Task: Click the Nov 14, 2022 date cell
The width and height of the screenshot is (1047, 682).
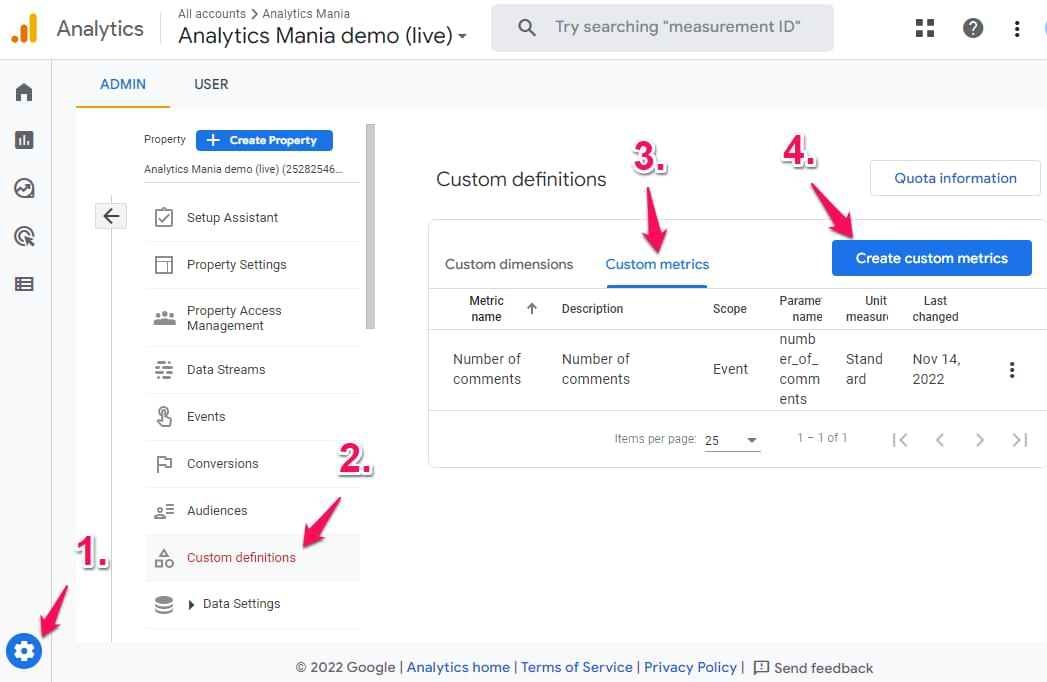Action: tap(936, 369)
